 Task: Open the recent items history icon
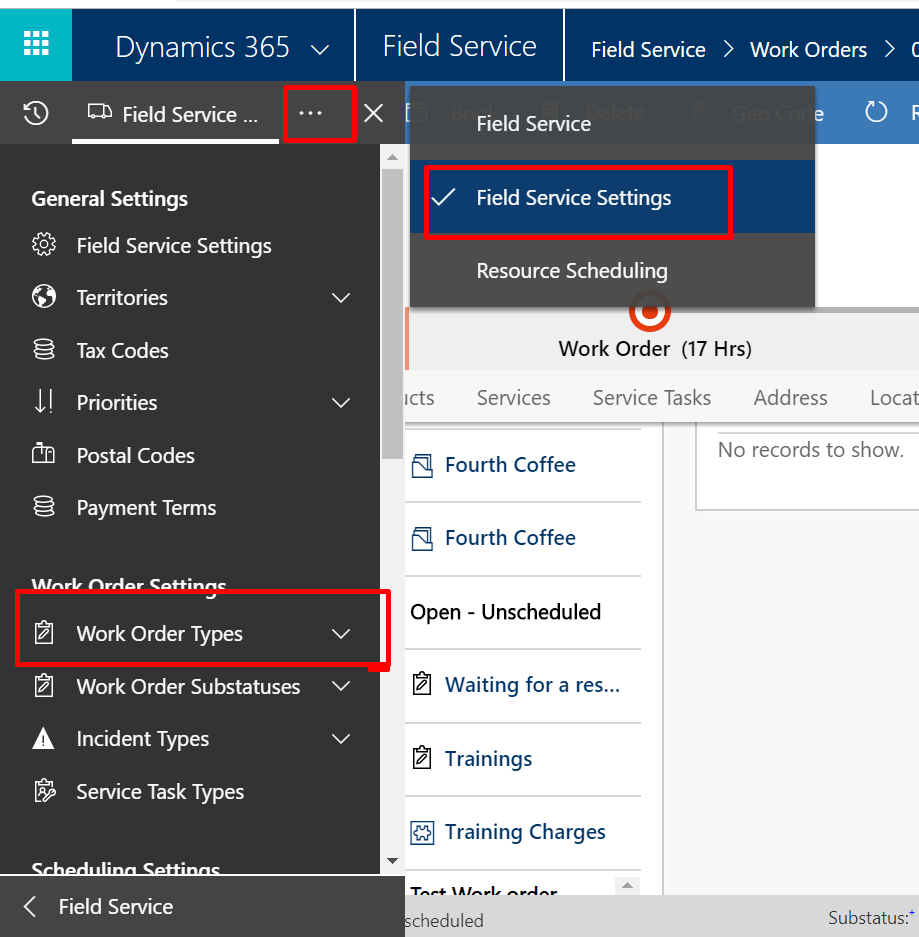coord(36,113)
